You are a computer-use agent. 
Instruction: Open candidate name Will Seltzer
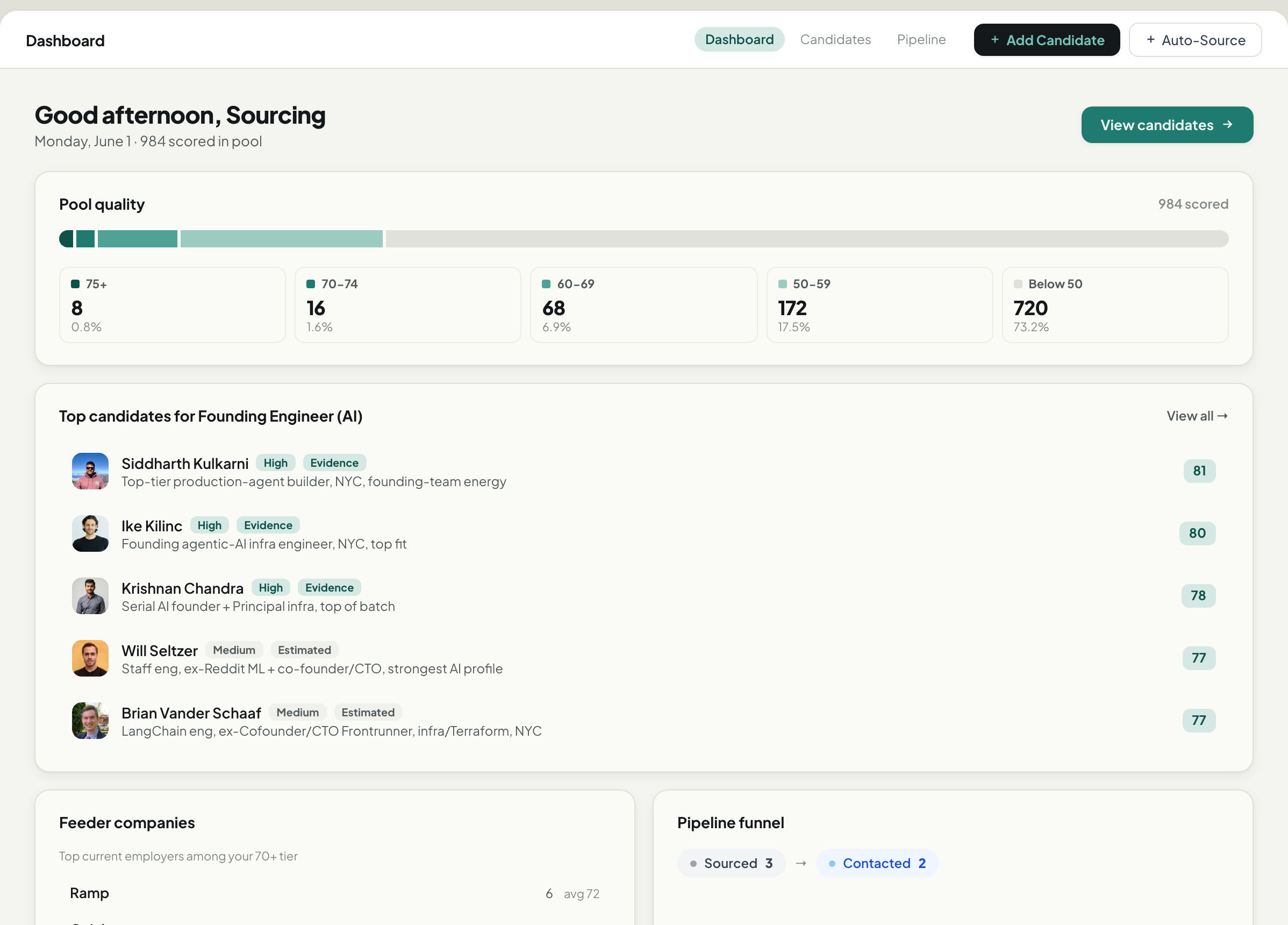[160, 651]
